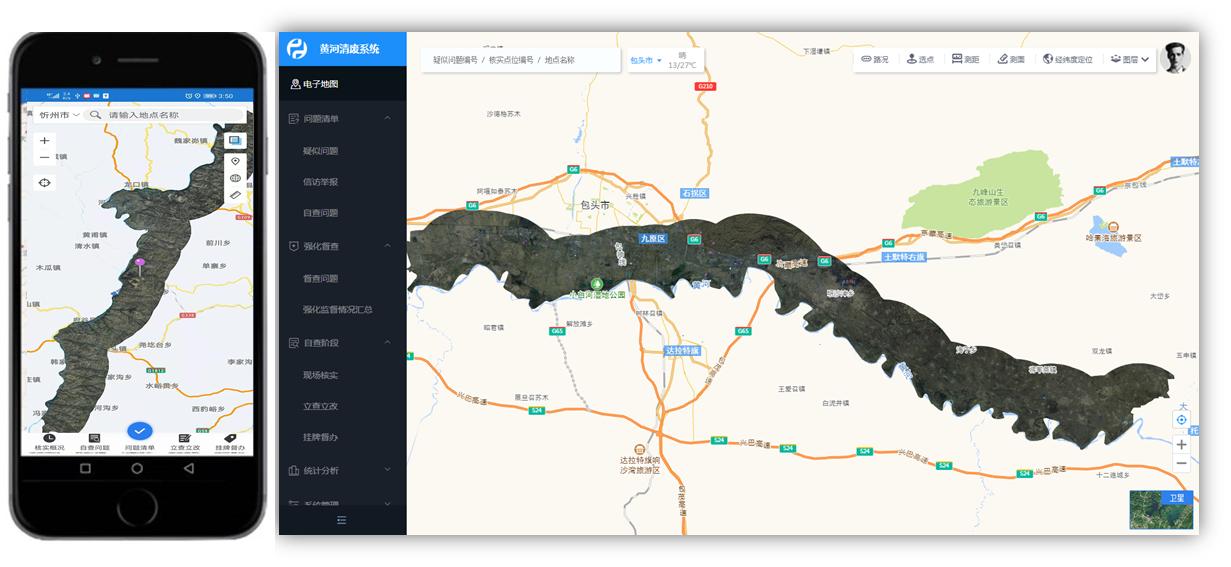Screen dimensions: 1231x567
Task: Click the phone map locate crosshair icon
Action: tap(44, 182)
